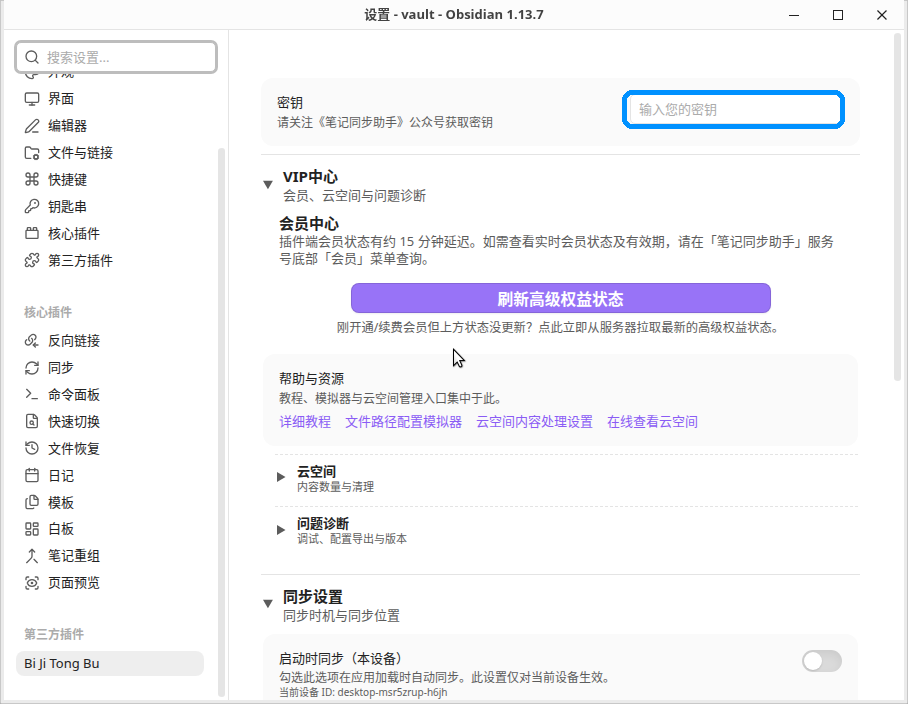Image resolution: width=908 pixels, height=704 pixels.
Task: Open the 模板 plugin settings
Action: pyautogui.click(x=110, y=503)
